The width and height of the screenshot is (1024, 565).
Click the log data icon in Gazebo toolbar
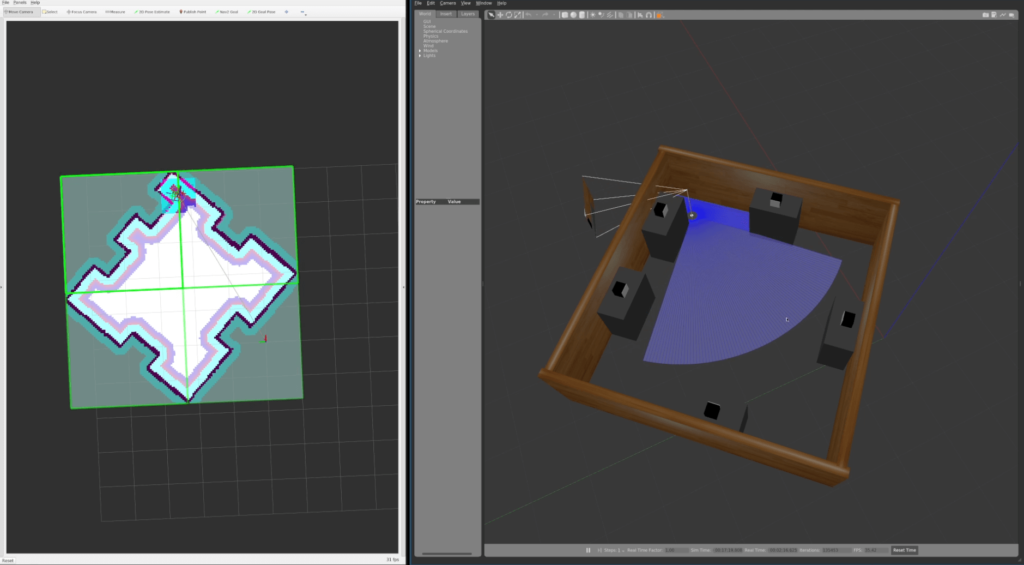[x=994, y=15]
